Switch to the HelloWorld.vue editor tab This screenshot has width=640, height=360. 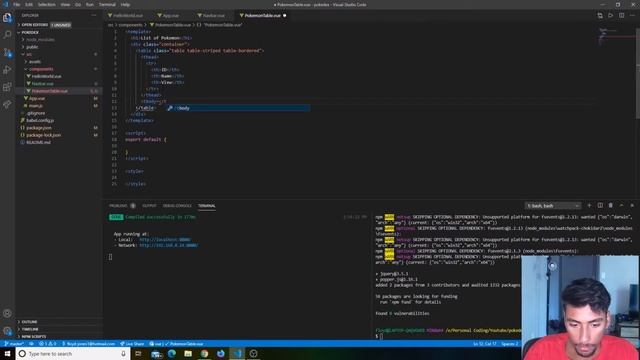128,16
